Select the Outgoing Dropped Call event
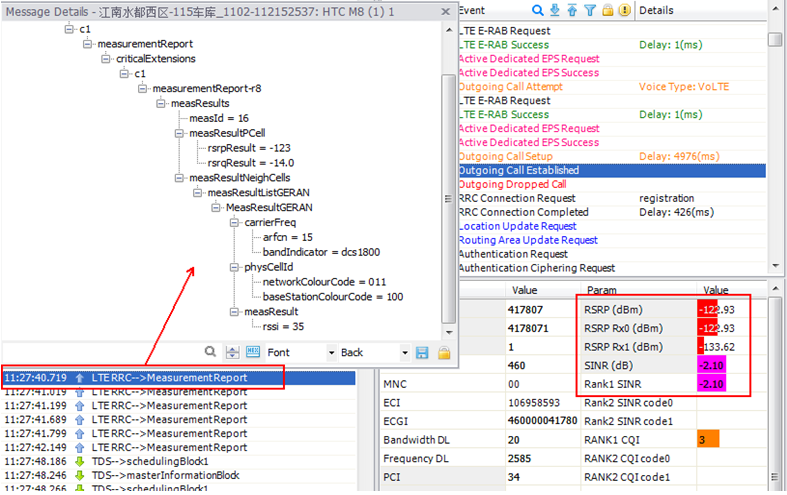The image size is (787, 495). tap(612, 185)
